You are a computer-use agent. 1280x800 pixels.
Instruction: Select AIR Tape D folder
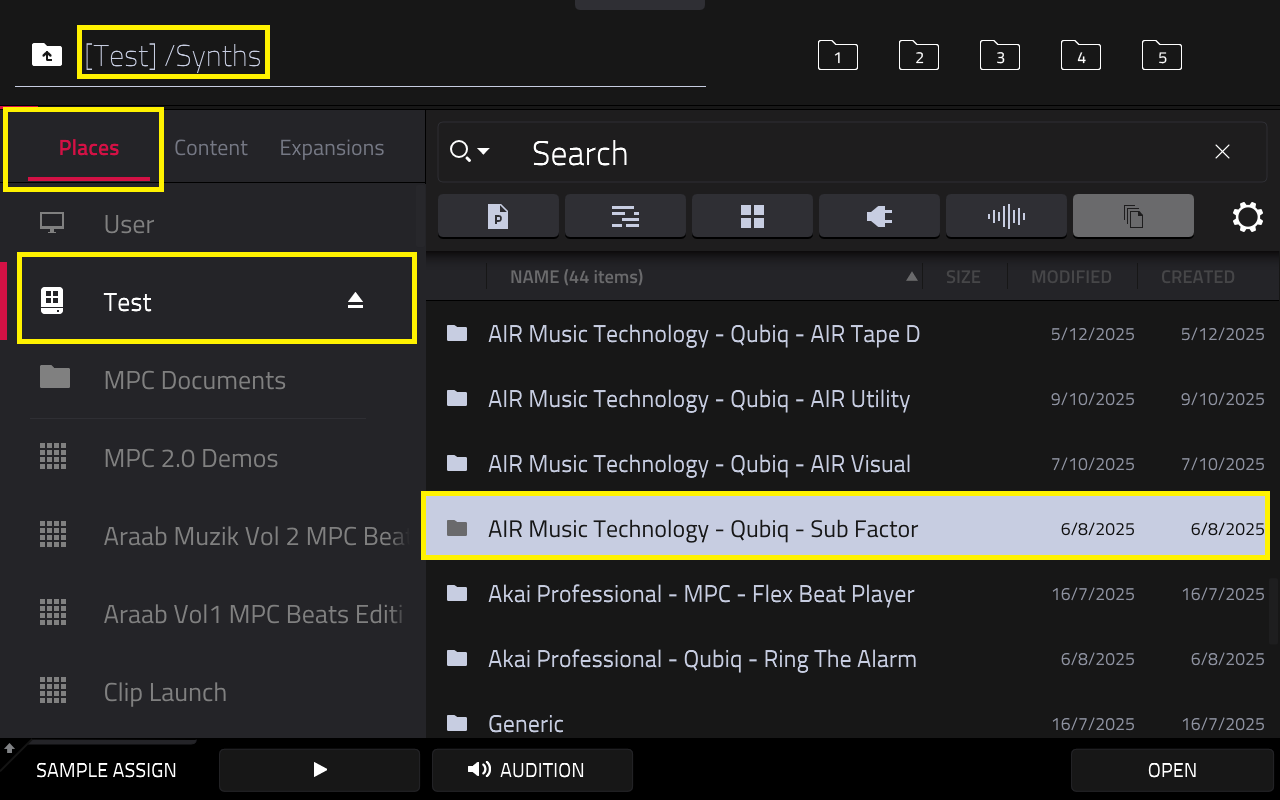(847, 334)
